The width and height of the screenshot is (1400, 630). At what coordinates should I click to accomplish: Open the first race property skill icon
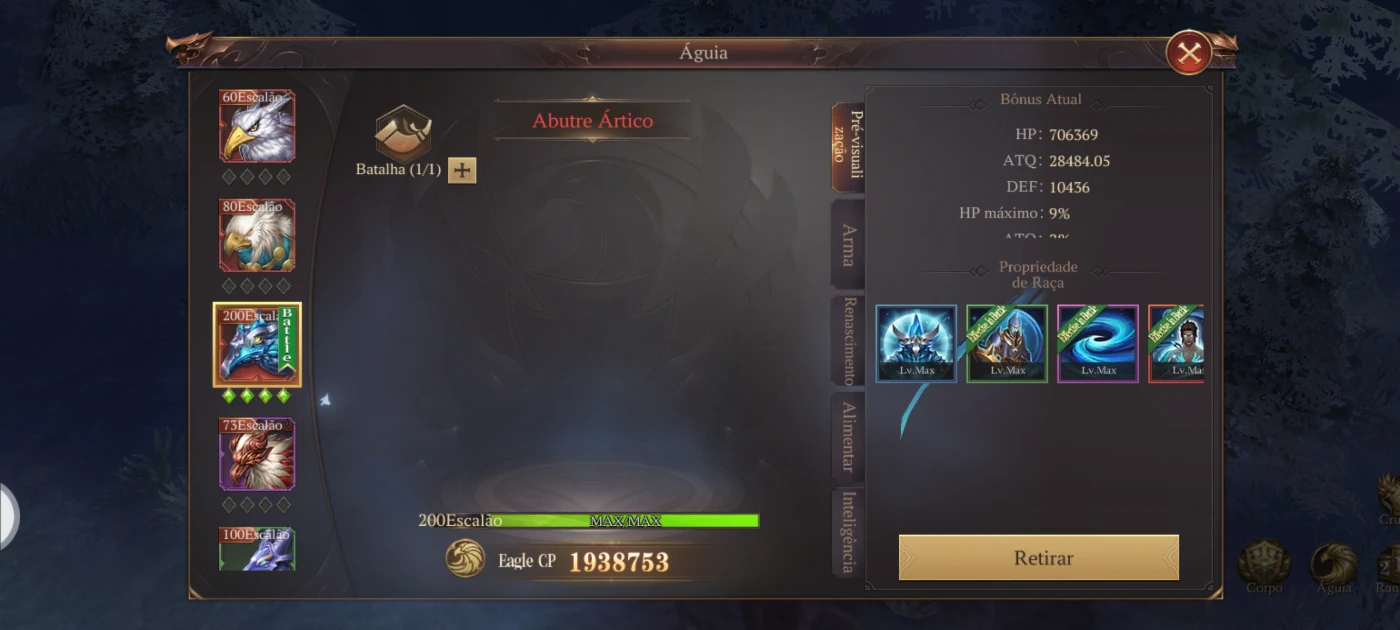click(x=916, y=344)
